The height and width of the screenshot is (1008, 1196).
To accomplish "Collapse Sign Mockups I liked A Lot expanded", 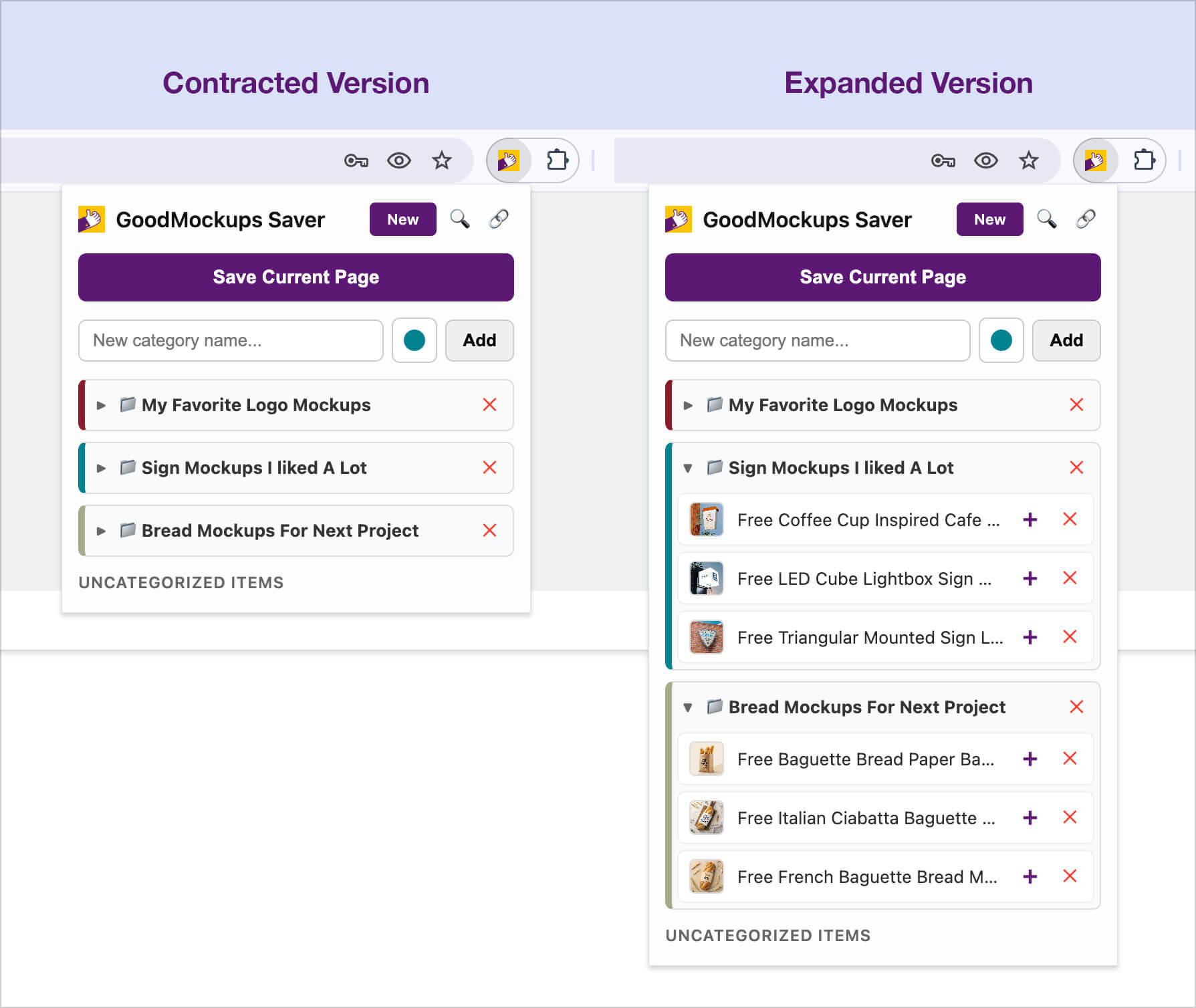I will click(688, 468).
